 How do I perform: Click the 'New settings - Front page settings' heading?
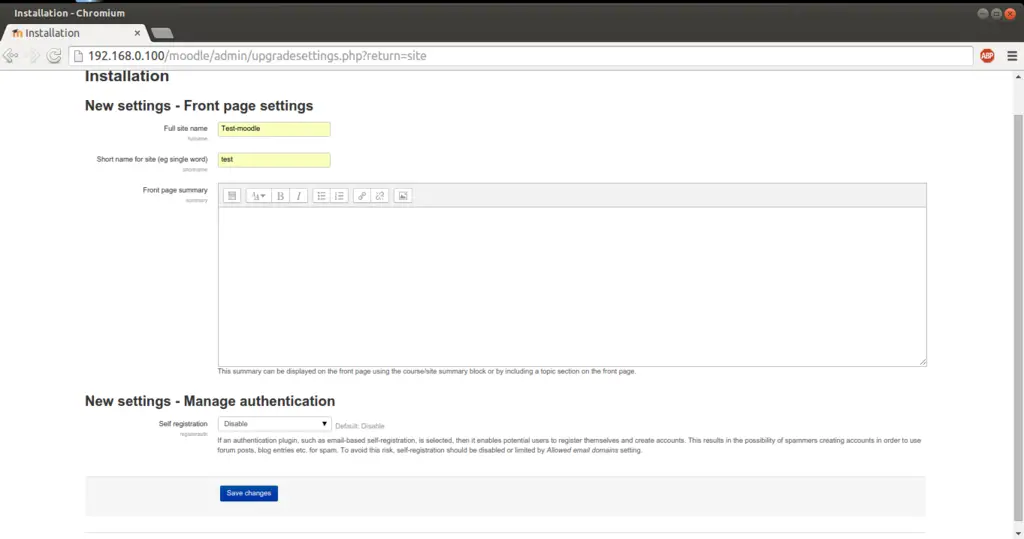pos(199,106)
